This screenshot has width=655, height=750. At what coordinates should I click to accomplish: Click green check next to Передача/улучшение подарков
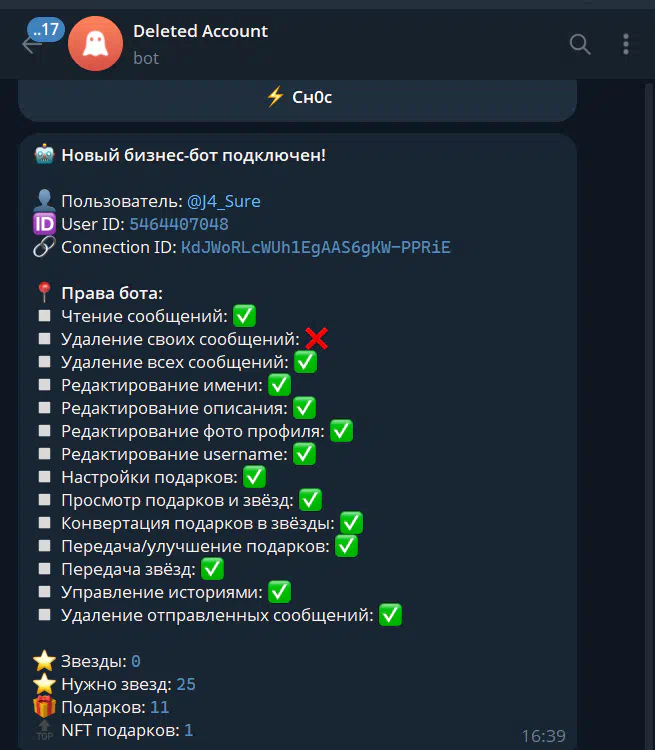346,546
